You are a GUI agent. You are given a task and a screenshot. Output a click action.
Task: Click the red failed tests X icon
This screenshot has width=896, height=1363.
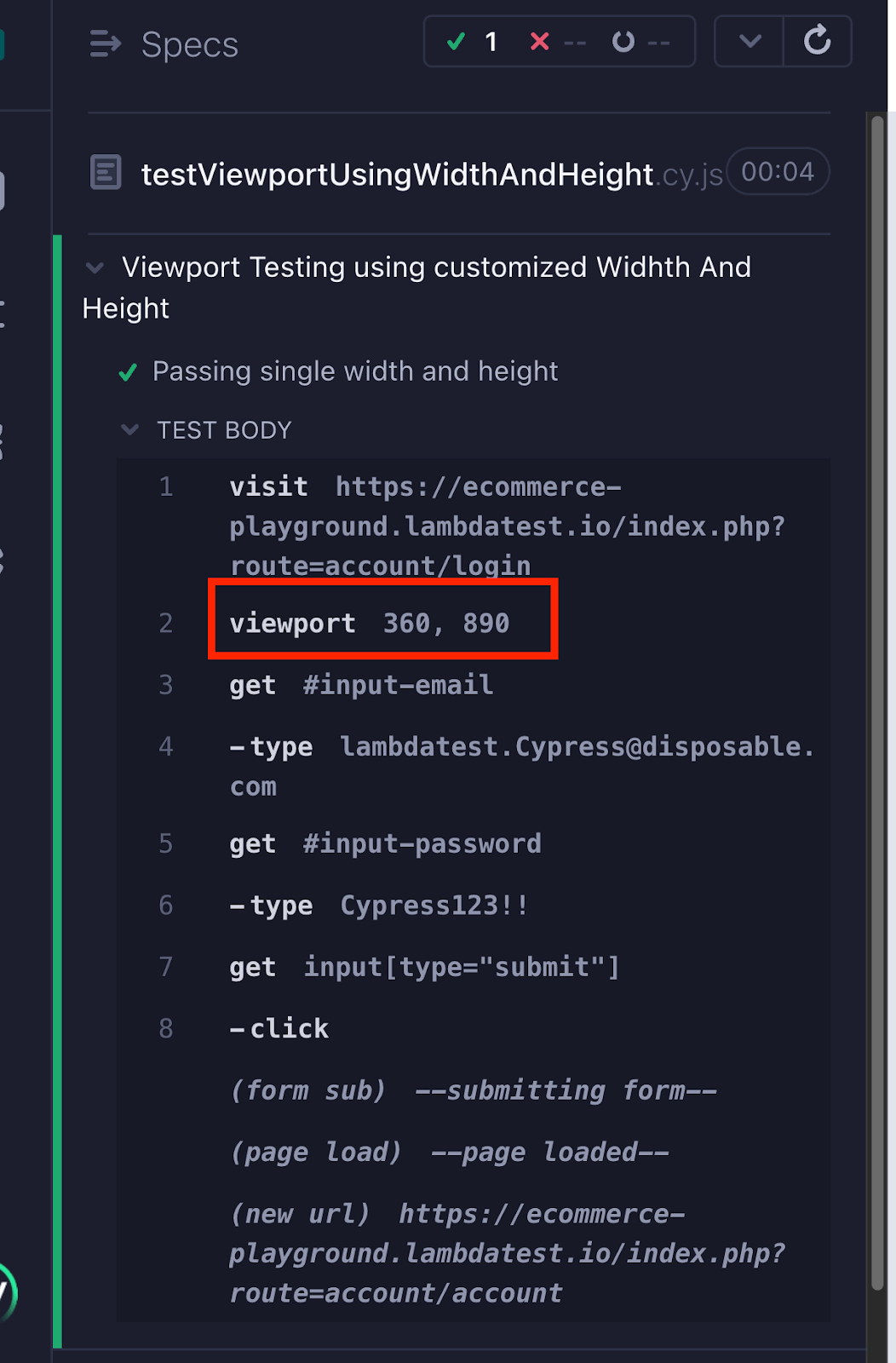(x=539, y=42)
